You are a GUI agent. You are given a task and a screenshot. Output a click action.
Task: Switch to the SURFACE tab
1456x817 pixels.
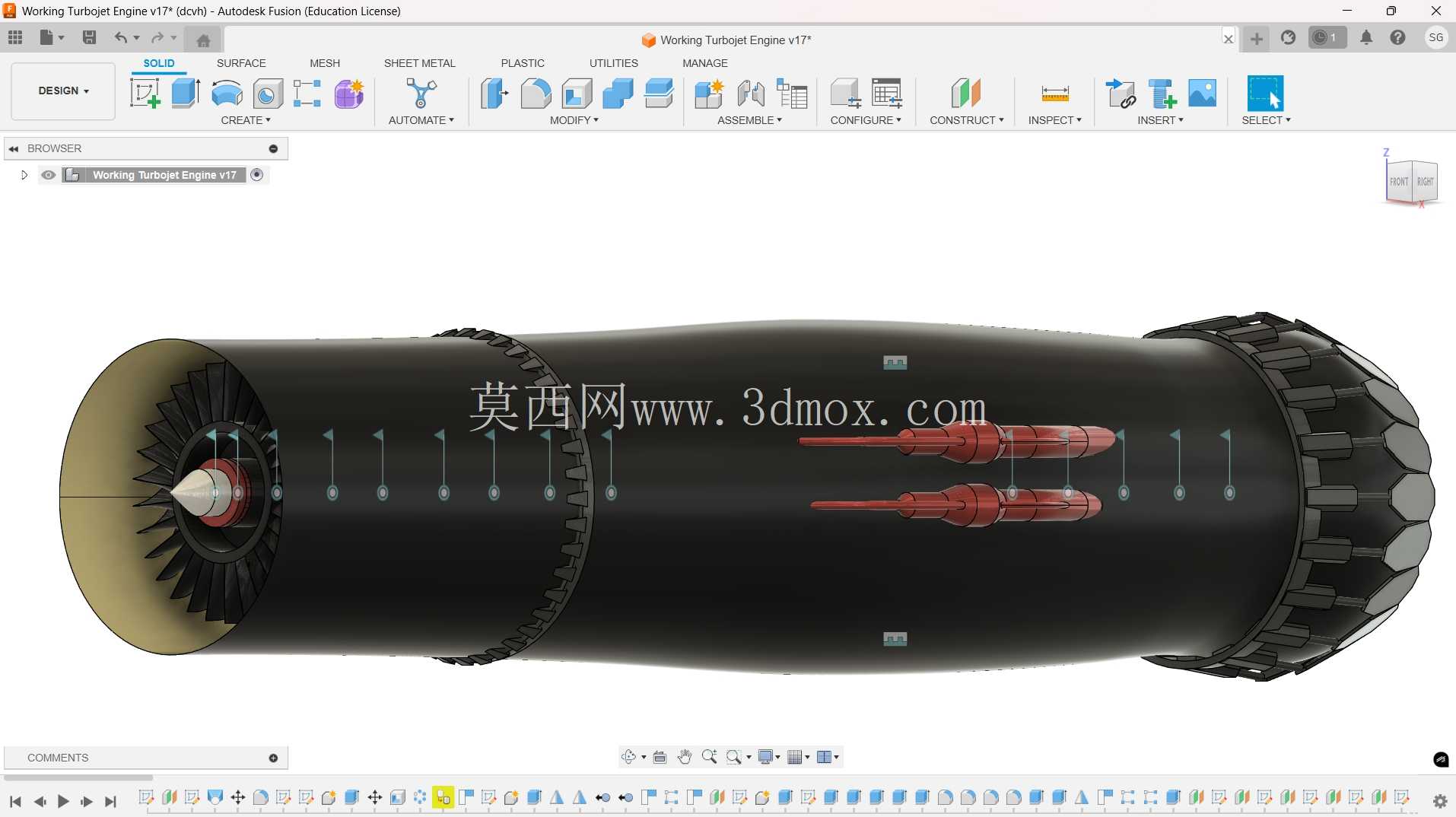click(x=241, y=63)
